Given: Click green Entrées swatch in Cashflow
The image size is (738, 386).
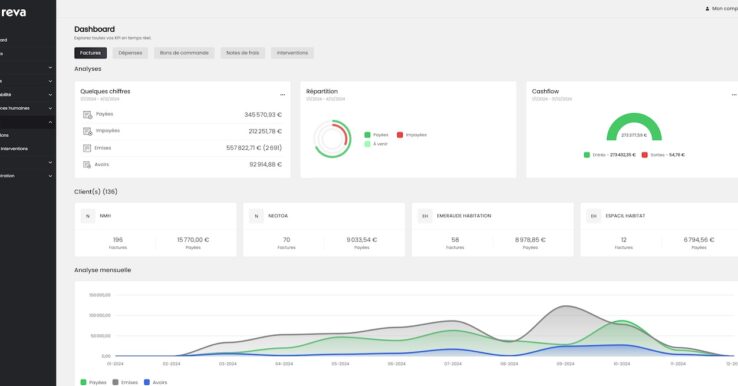Looking at the screenshot, I should [586, 155].
